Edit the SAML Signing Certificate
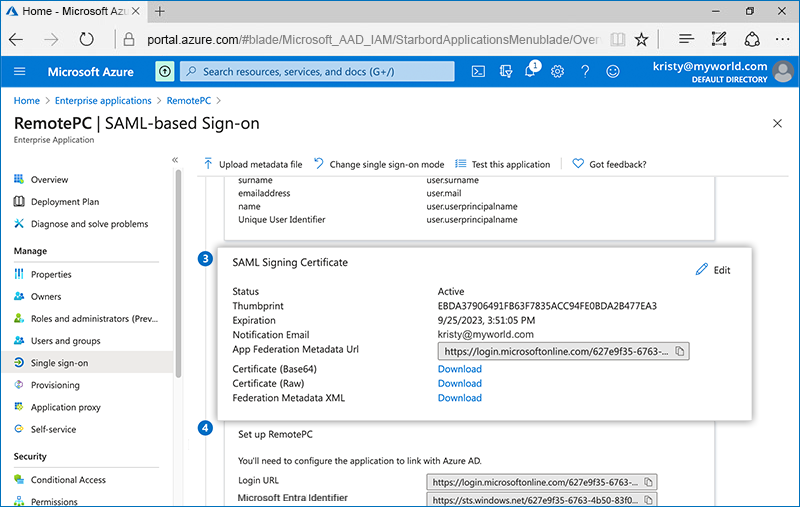Viewport: 800px width, 507px height. click(713, 270)
